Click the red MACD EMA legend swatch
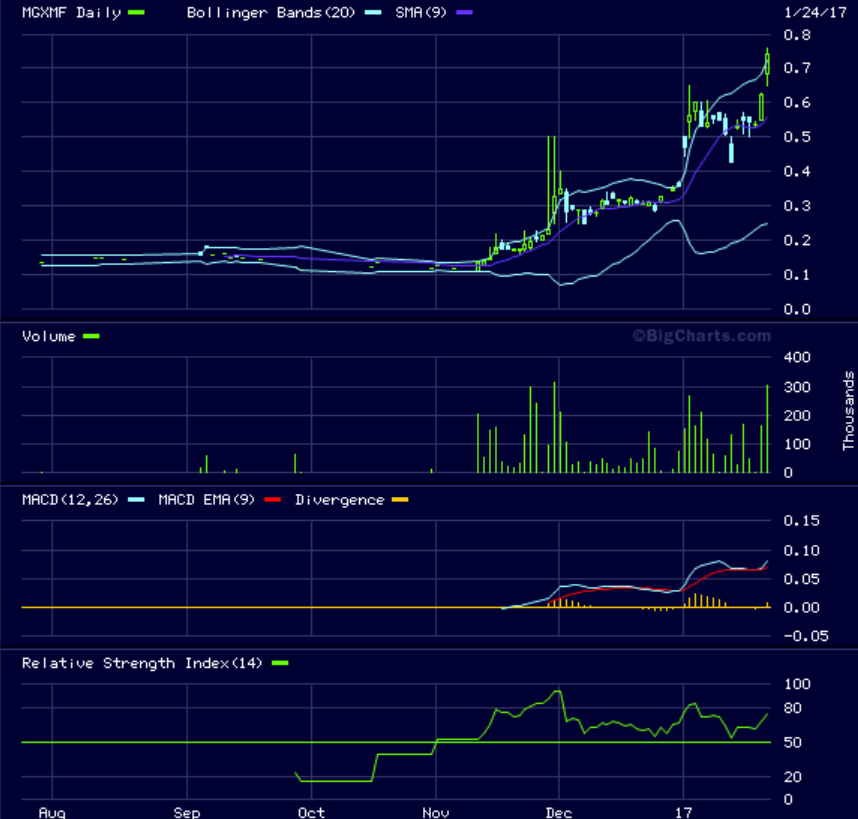 pos(273,499)
